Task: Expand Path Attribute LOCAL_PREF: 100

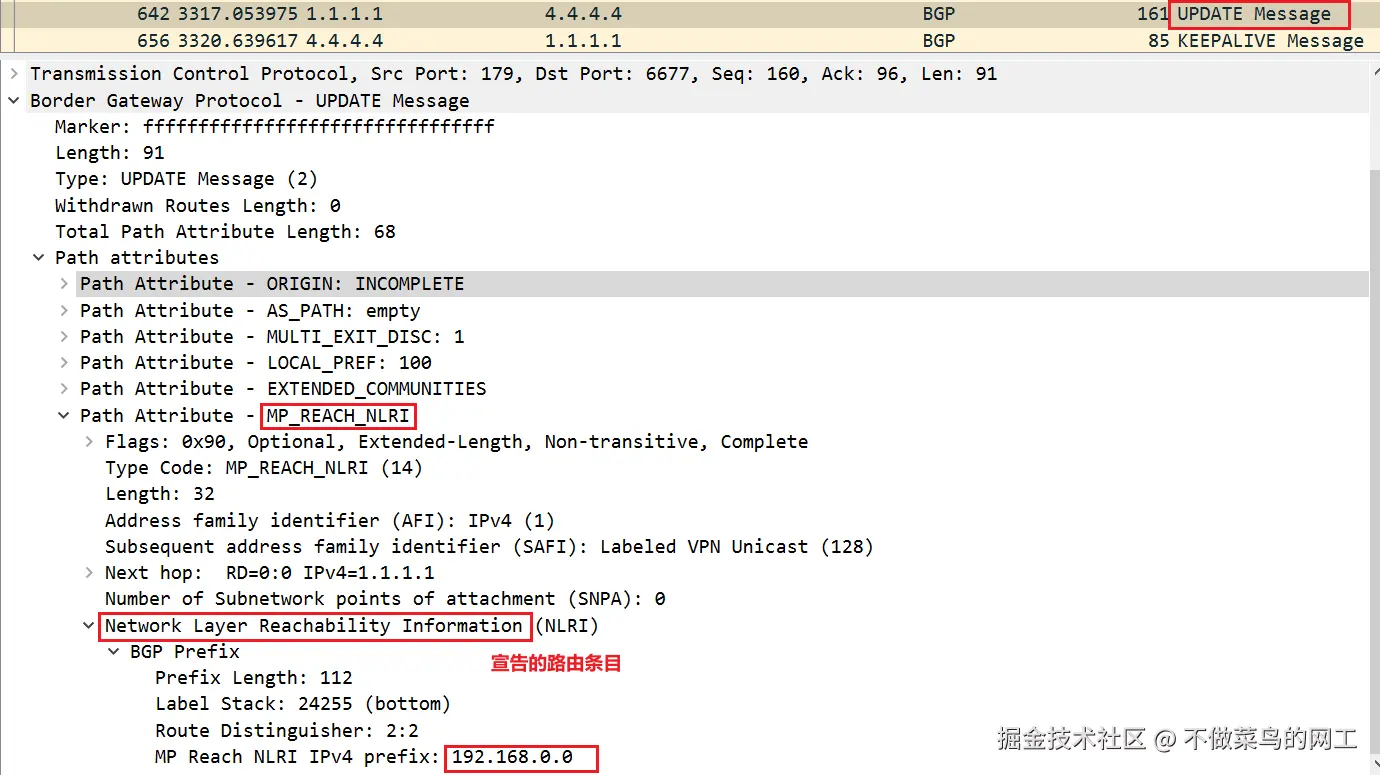Action: point(64,363)
